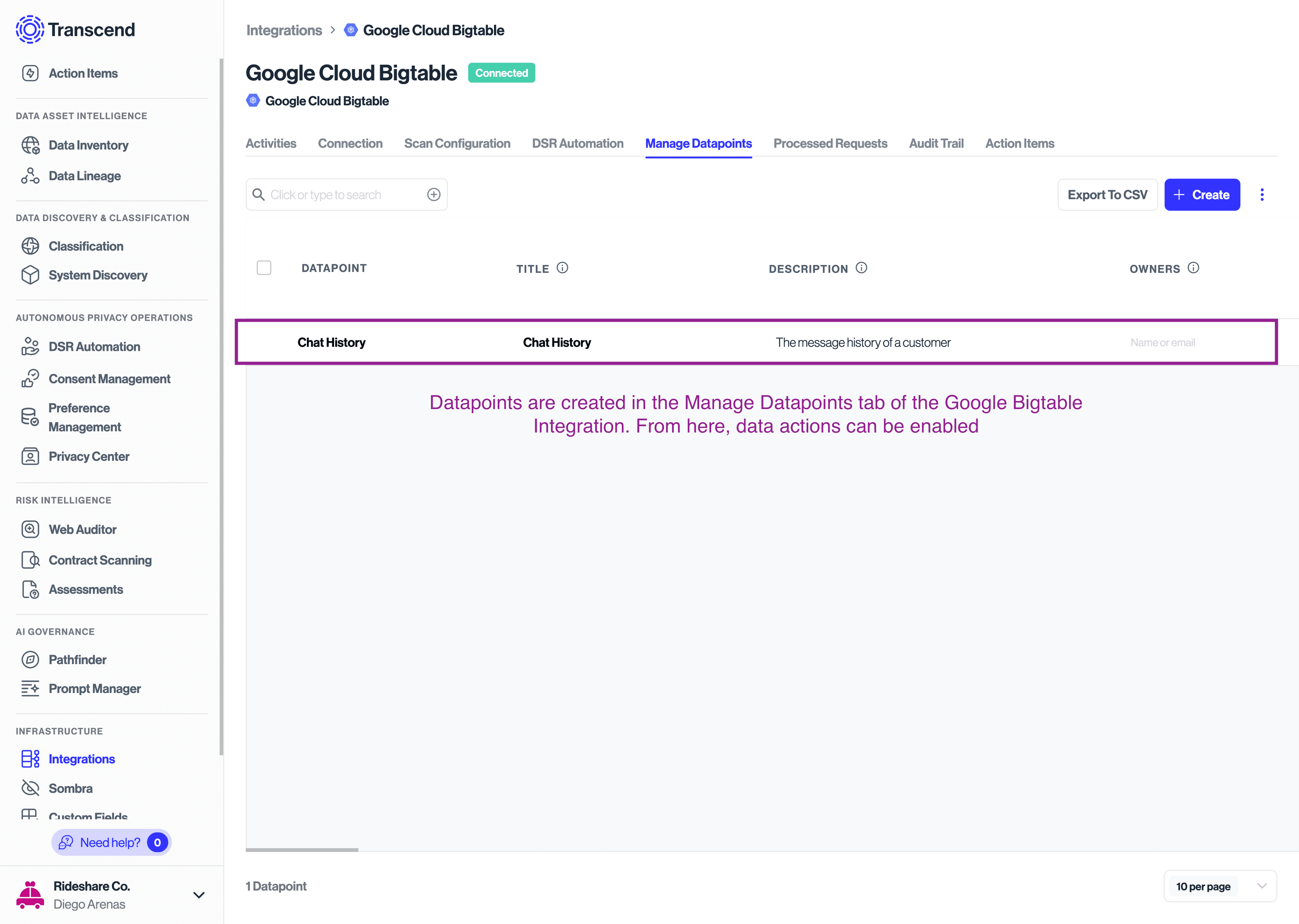Open Data Inventory in the sidebar

click(89, 145)
